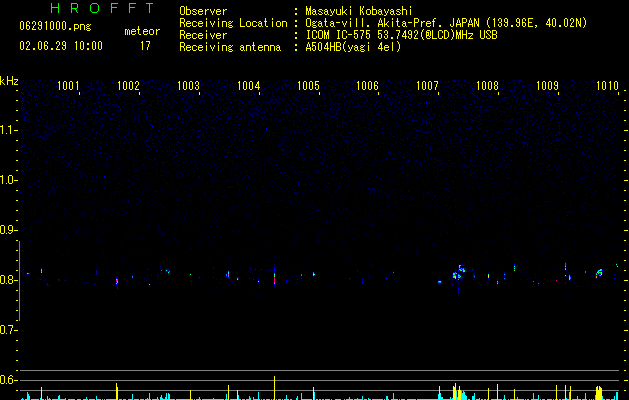This screenshot has height=400, width=629.
Task: Click the kHz axis unit label
Action: (x=9, y=81)
